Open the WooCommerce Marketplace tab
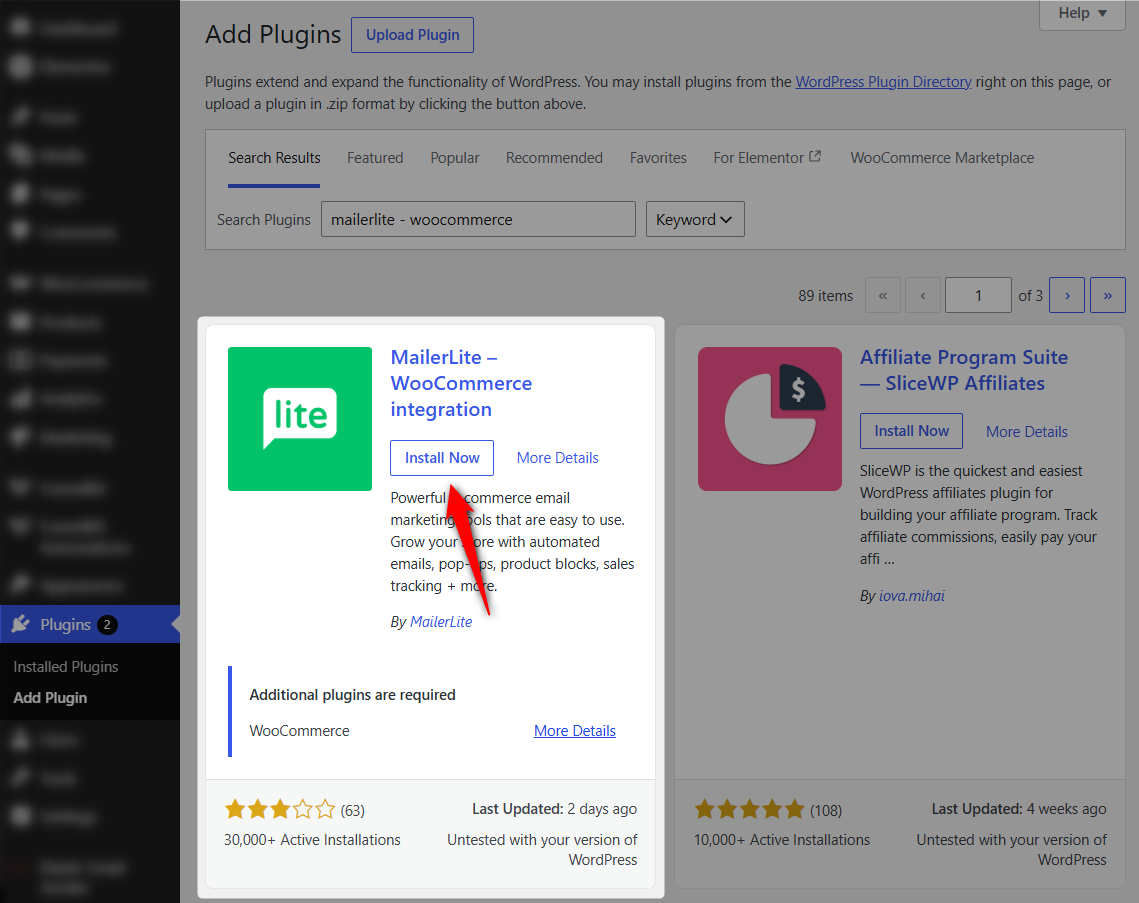The image size is (1139, 903). (x=942, y=158)
